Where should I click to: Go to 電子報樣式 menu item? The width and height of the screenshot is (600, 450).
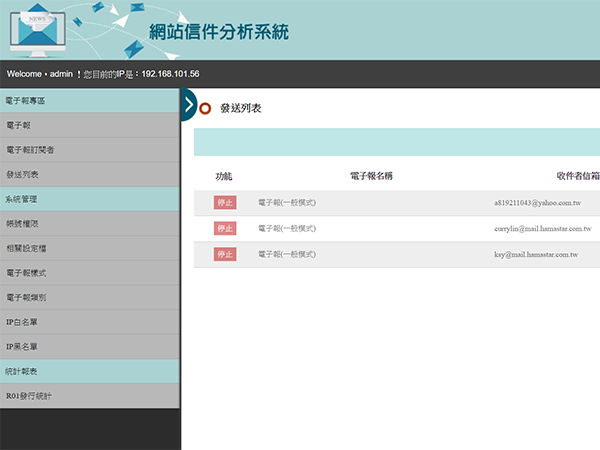click(x=90, y=273)
